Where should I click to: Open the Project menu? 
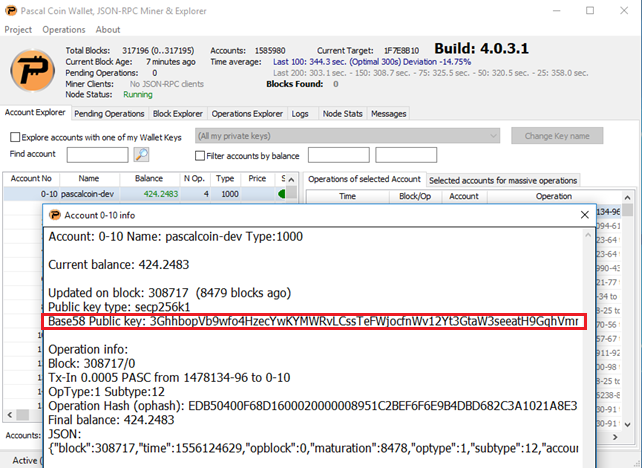tap(18, 30)
